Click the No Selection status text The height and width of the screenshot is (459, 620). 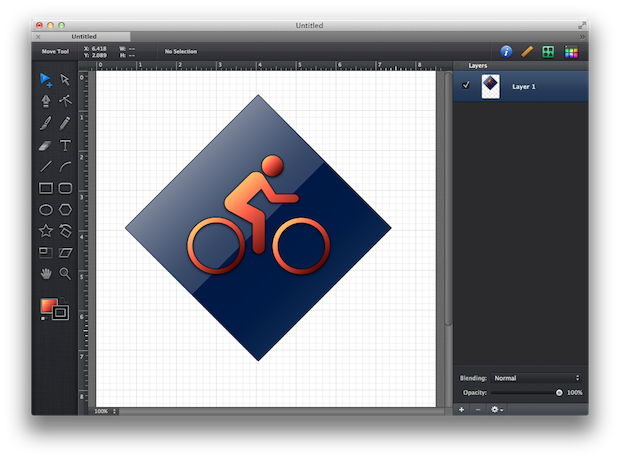(x=181, y=51)
